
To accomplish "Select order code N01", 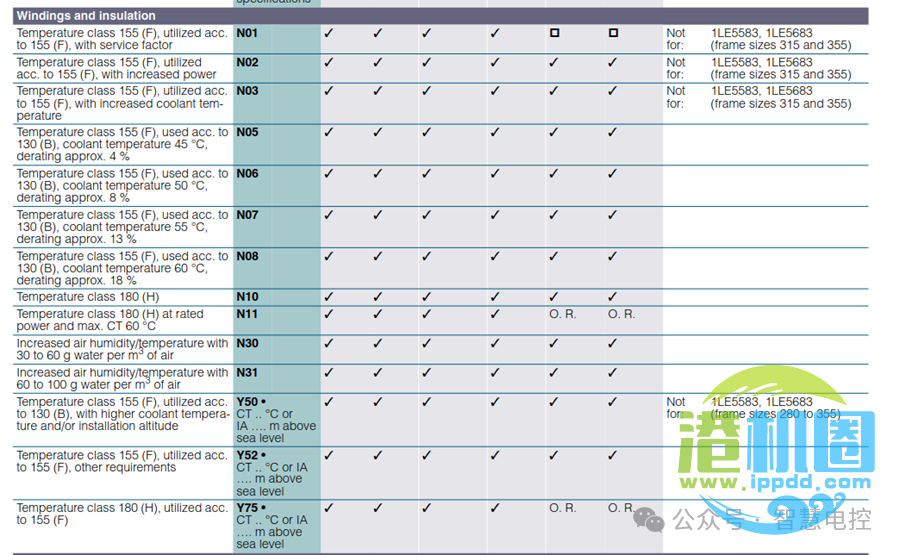I will (x=247, y=33).
